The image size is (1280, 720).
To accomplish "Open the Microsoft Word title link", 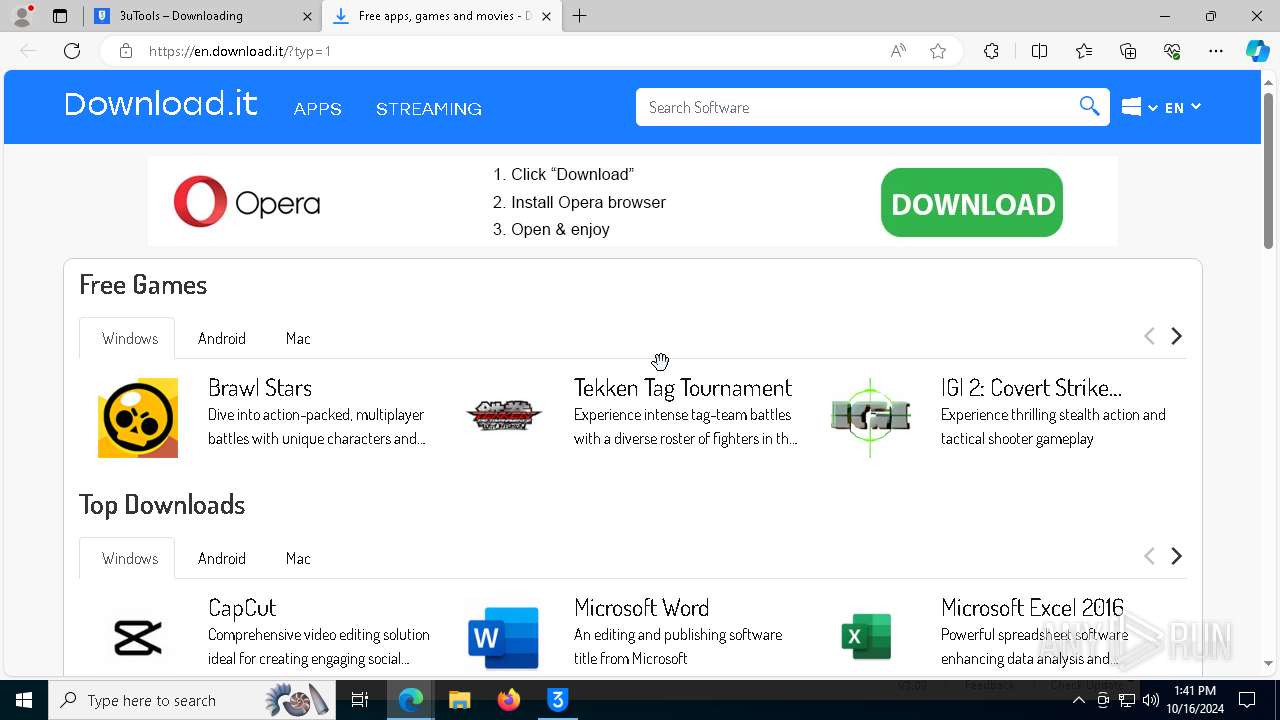I will [642, 608].
